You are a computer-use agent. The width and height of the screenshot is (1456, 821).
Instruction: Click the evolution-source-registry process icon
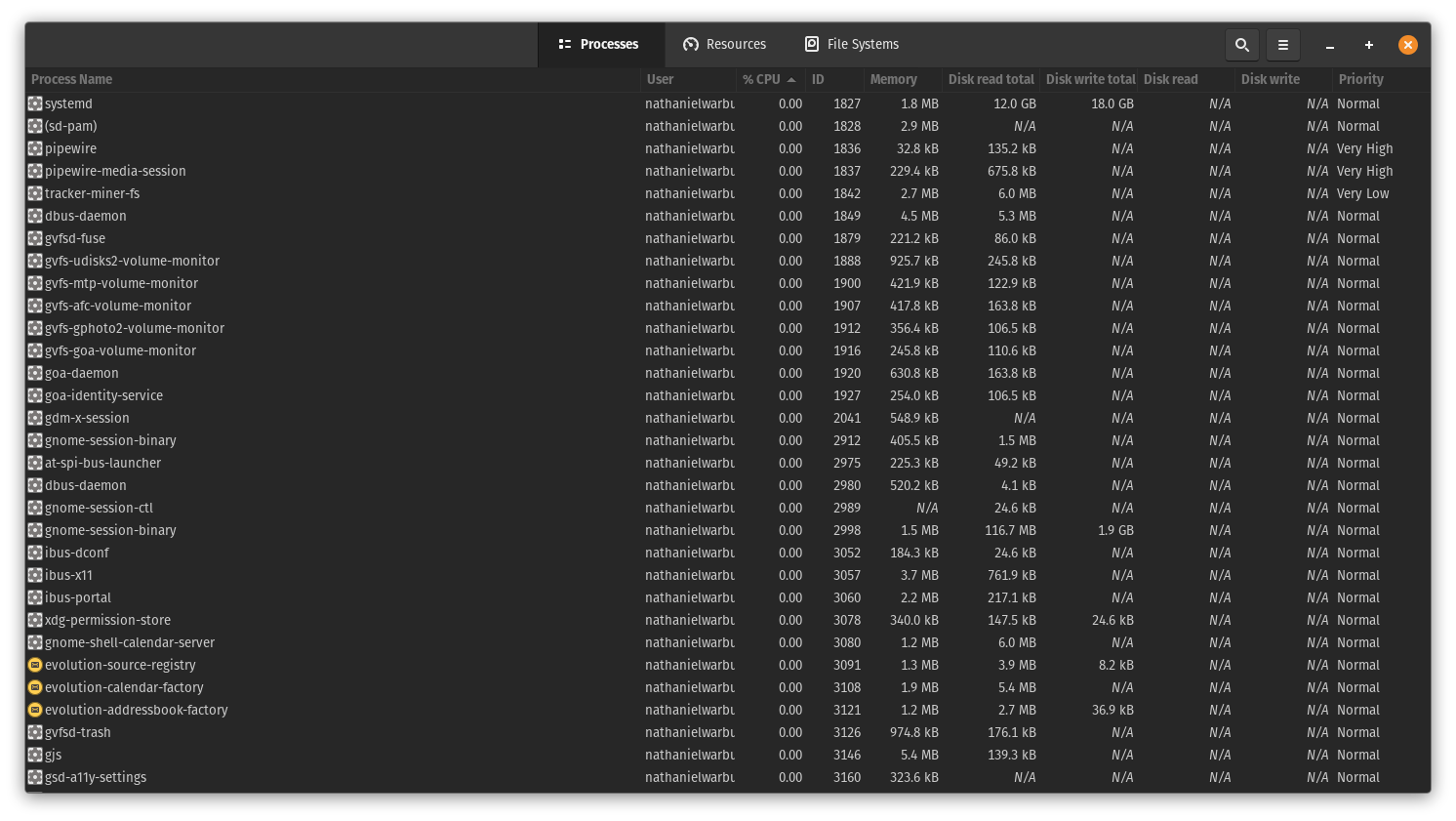click(x=35, y=665)
